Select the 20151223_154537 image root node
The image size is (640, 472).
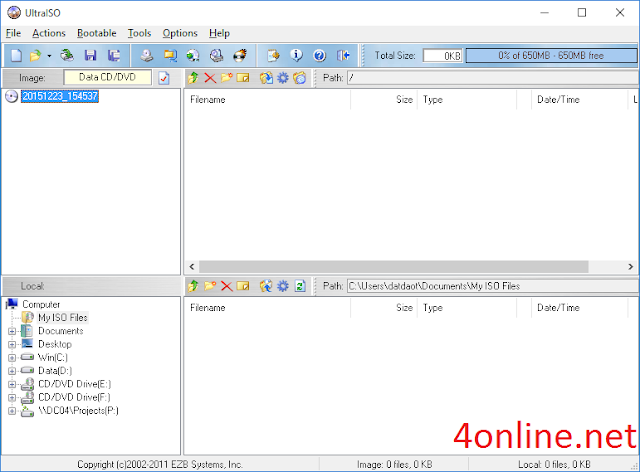60,96
